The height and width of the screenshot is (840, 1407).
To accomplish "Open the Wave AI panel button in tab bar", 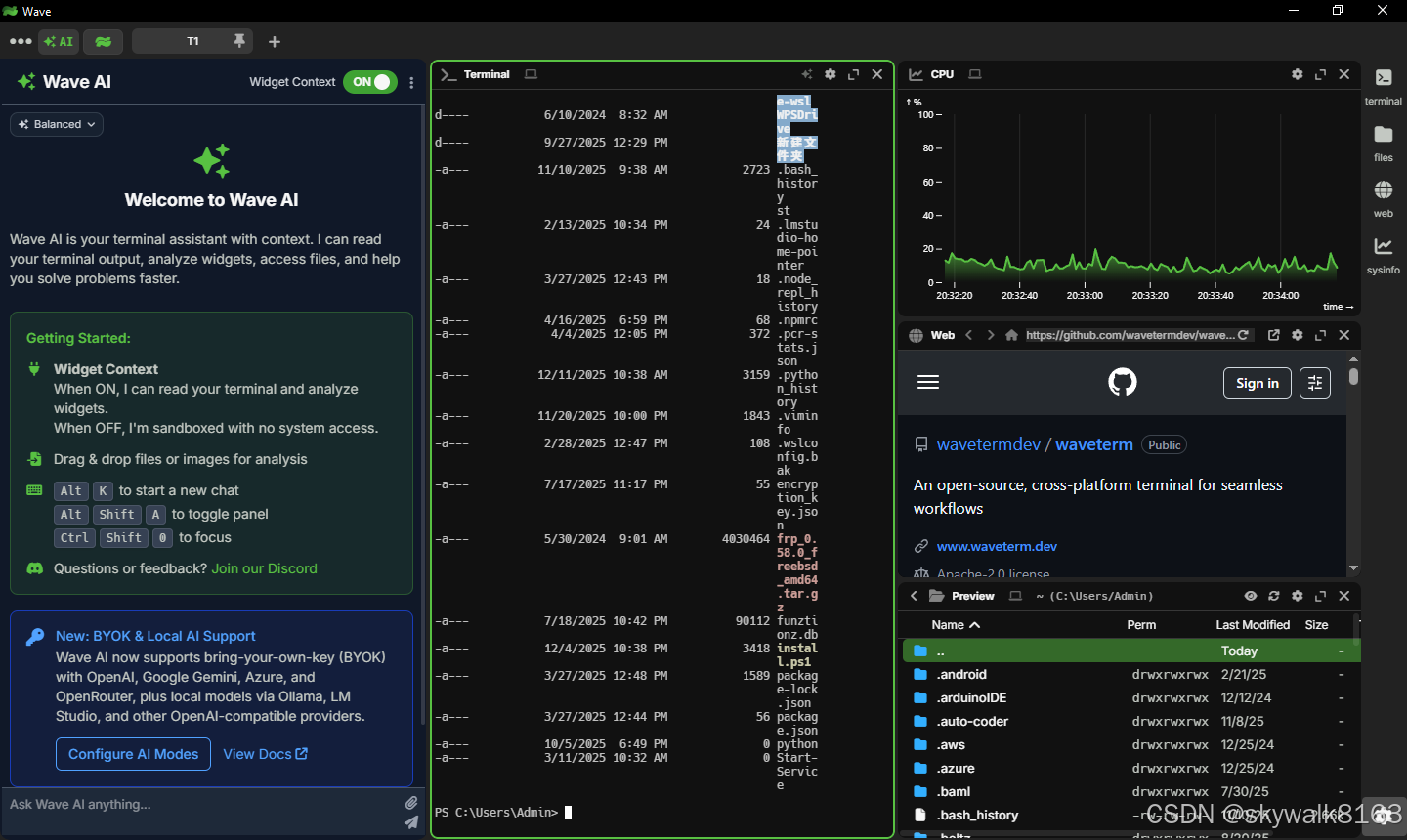I will tap(59, 42).
